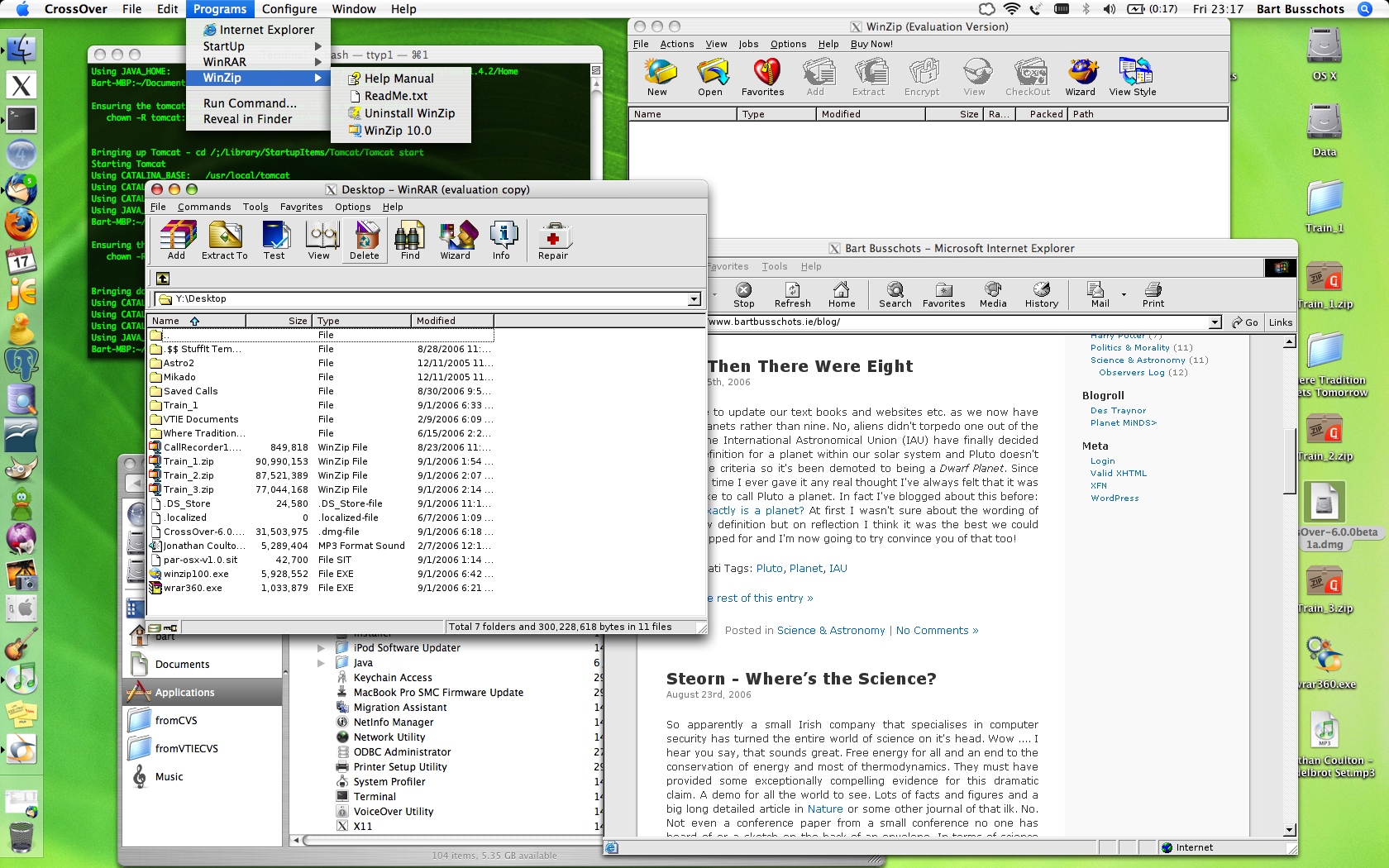Click Refresh in Internet Explorer toolbar
Screen dimensions: 1389x868
click(793, 294)
